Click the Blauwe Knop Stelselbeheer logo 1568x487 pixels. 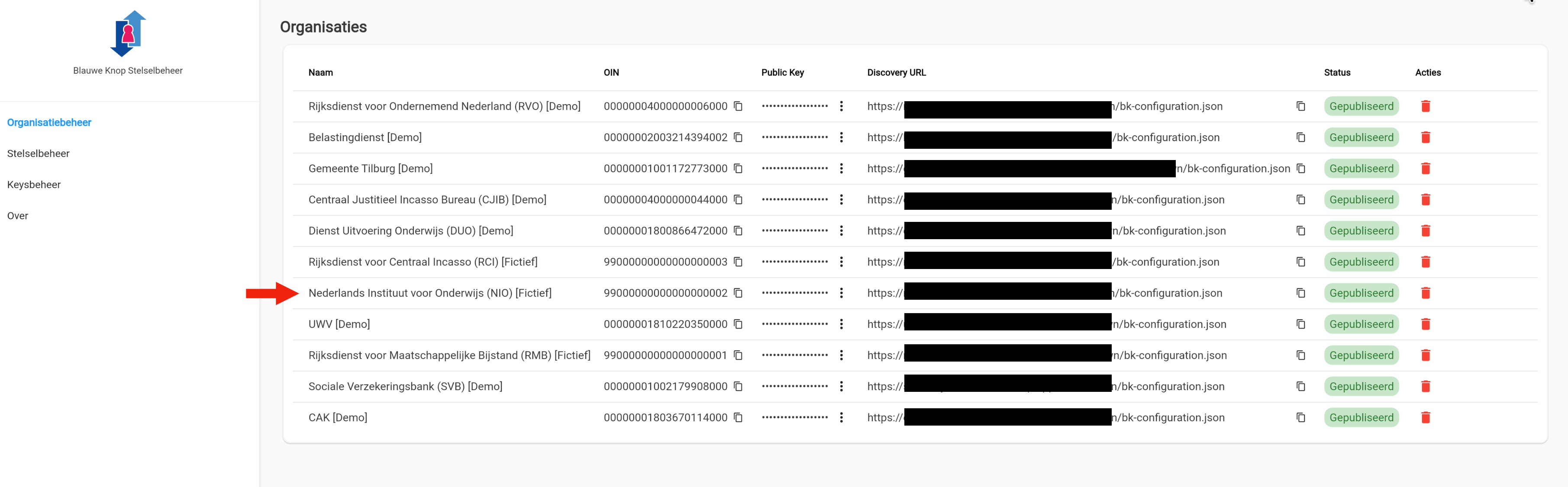pos(128,33)
